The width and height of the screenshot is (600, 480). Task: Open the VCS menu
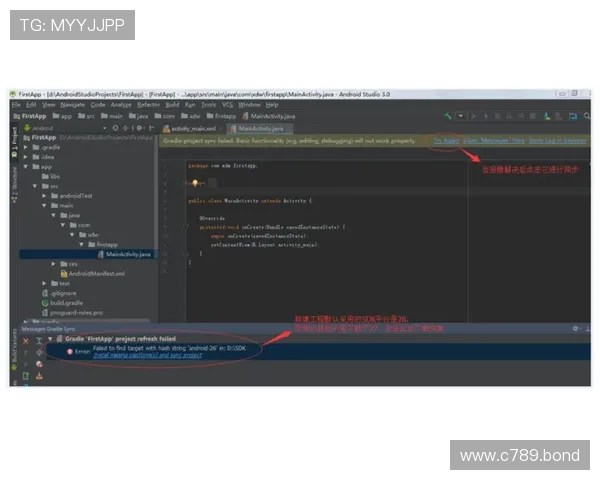pos(227,105)
